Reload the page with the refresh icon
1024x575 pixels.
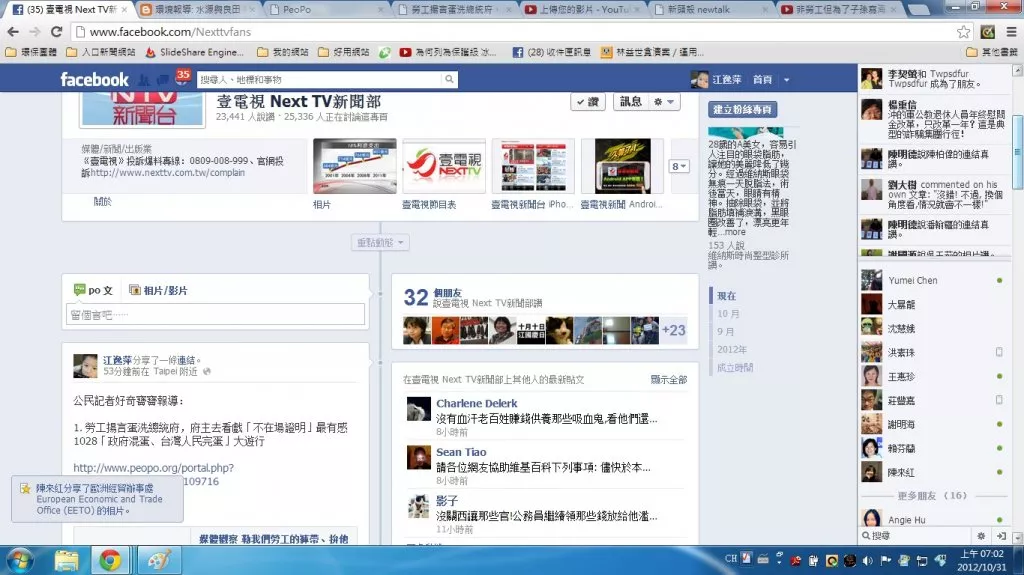click(57, 31)
